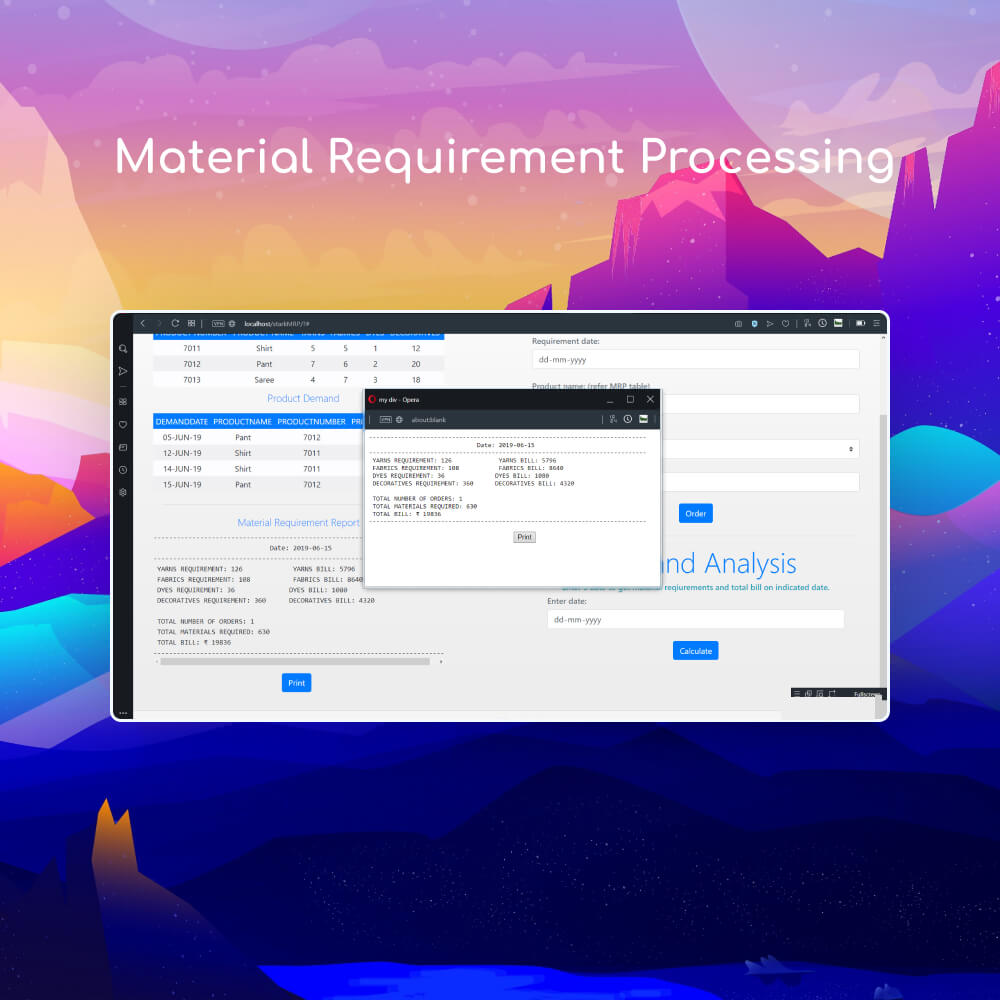The image size is (1000, 1000).
Task: Go back in the main Opera window
Action: coord(143,323)
